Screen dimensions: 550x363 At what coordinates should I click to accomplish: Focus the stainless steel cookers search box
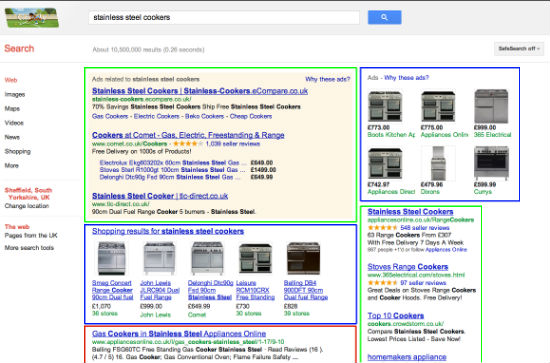coord(224,17)
